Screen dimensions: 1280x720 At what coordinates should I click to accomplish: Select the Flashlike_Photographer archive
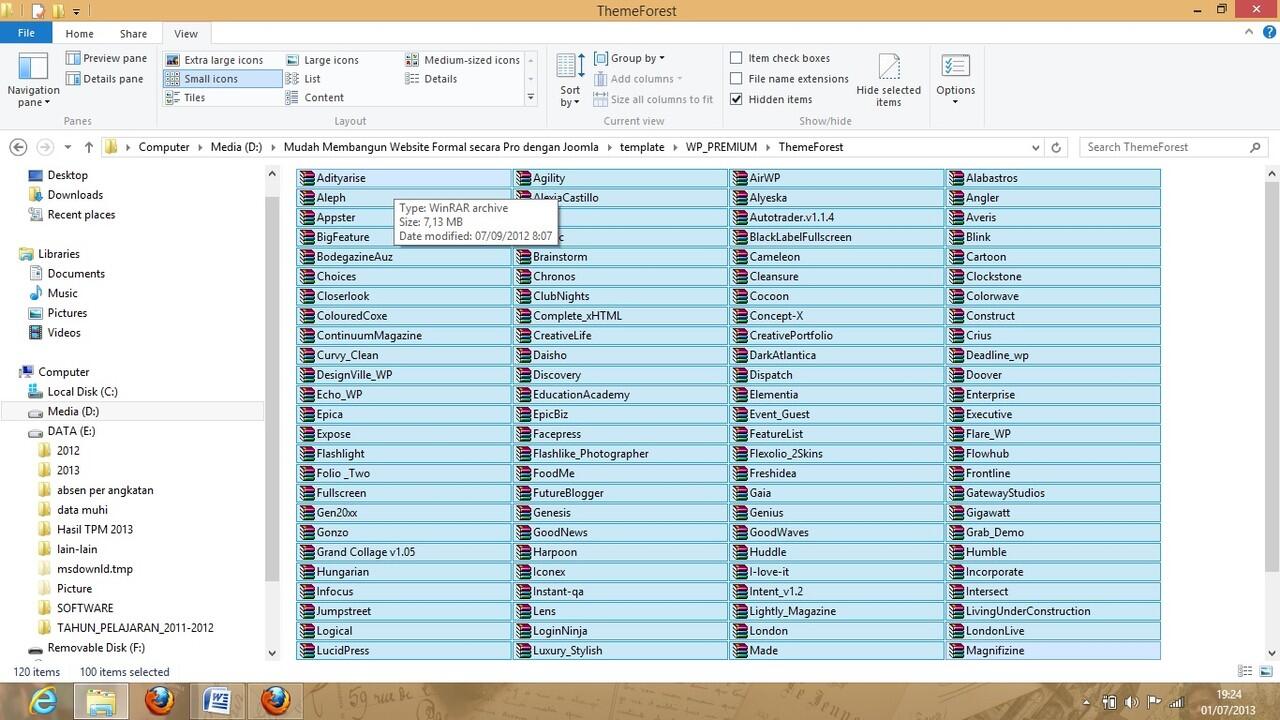(621, 454)
